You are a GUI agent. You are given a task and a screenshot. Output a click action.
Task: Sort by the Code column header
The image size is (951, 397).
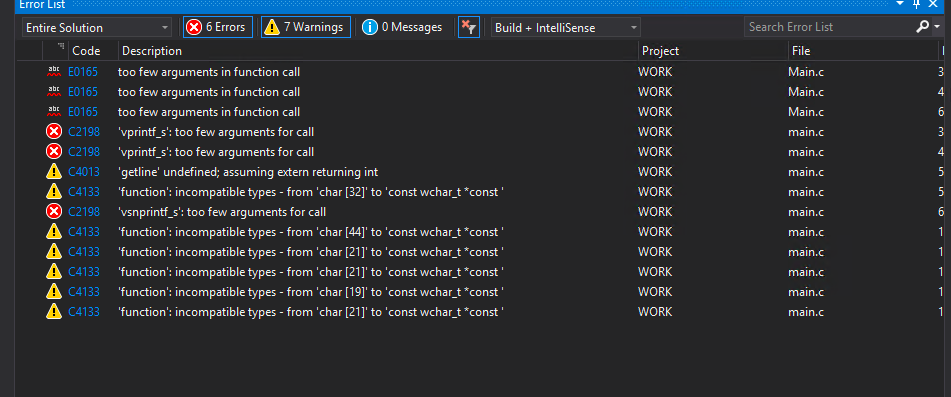[x=86, y=51]
